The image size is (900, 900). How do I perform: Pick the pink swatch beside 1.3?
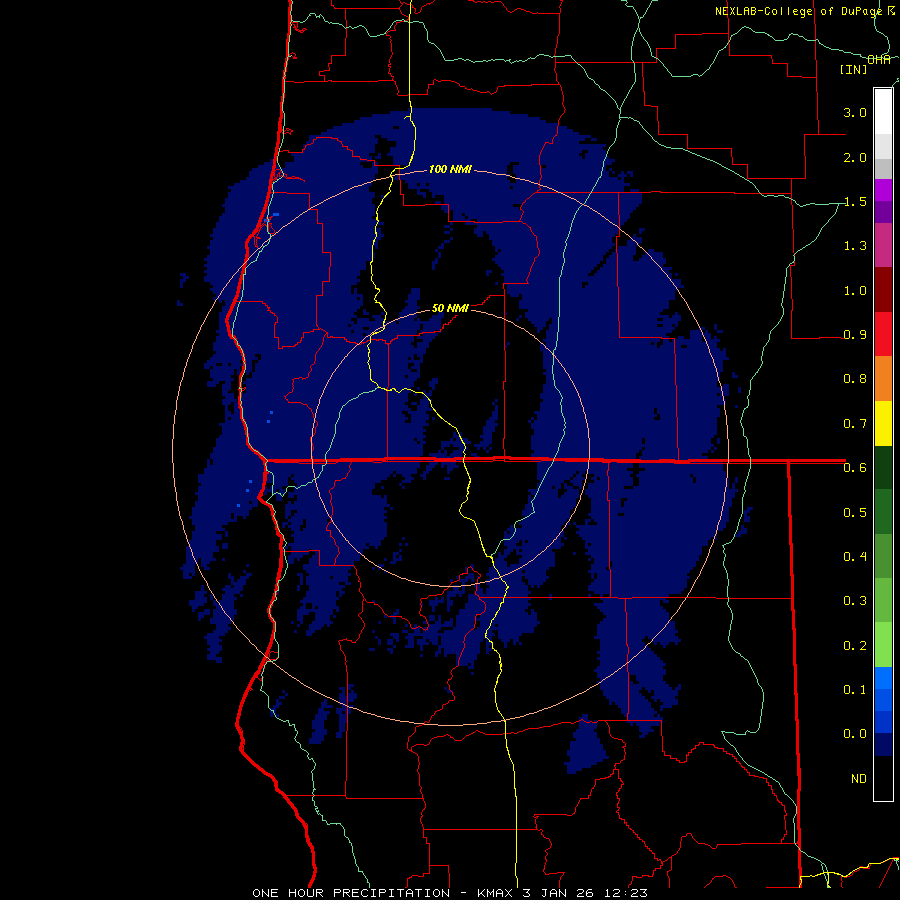[x=883, y=245]
